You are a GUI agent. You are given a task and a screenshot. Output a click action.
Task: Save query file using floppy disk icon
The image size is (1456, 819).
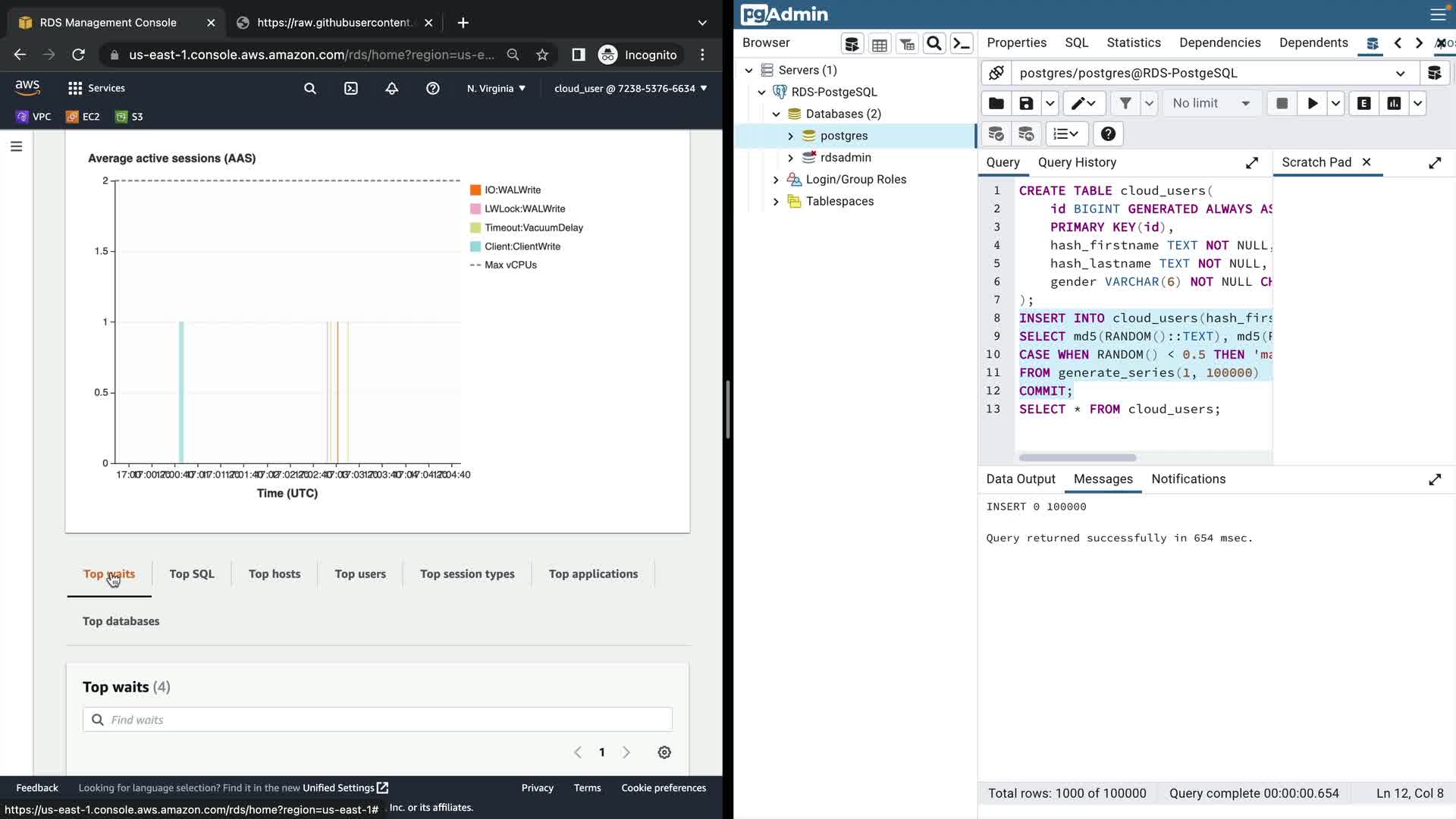[x=1026, y=104]
